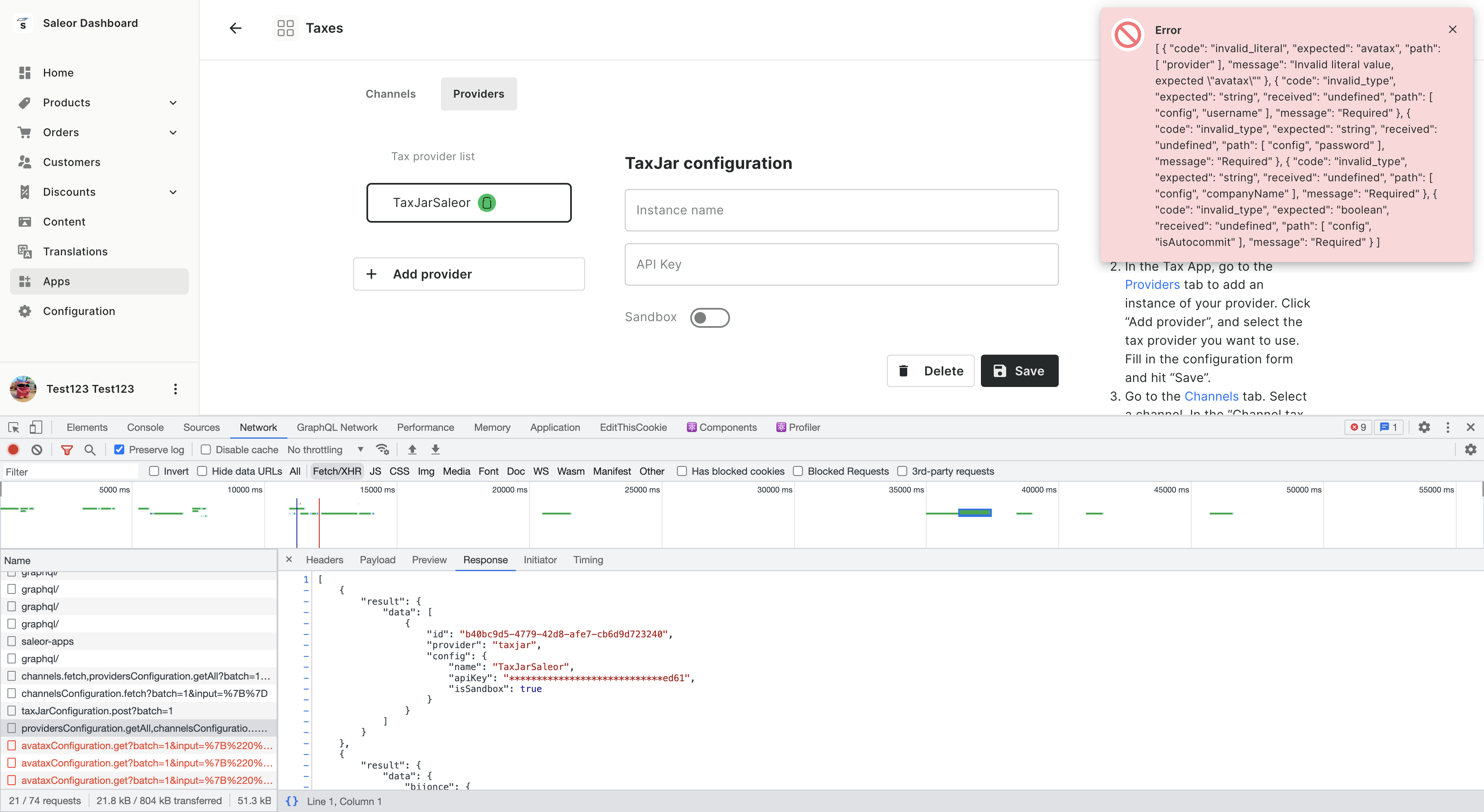Clear the network request log
Screen dimensions: 1484x812
point(37,449)
